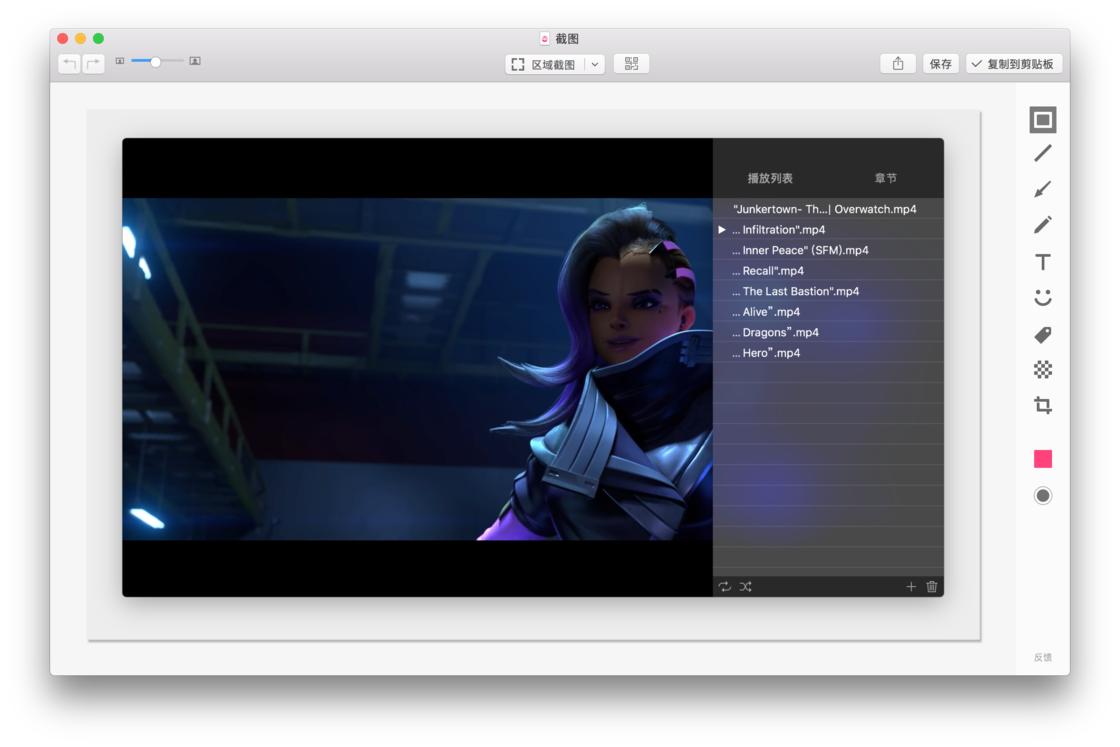Select the straight line tool

(x=1042, y=153)
